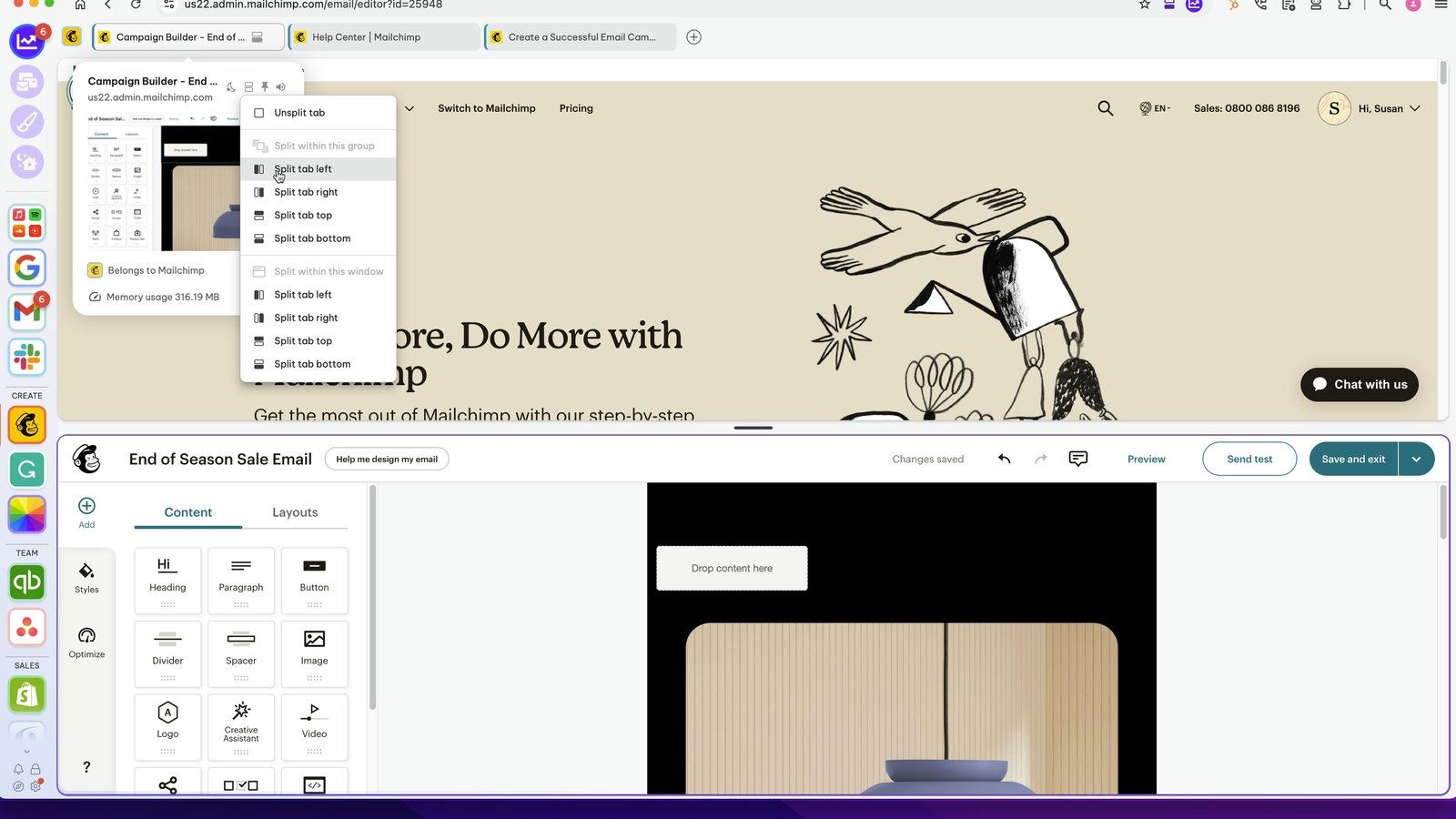Choose the Creative Assistant block

241,726
